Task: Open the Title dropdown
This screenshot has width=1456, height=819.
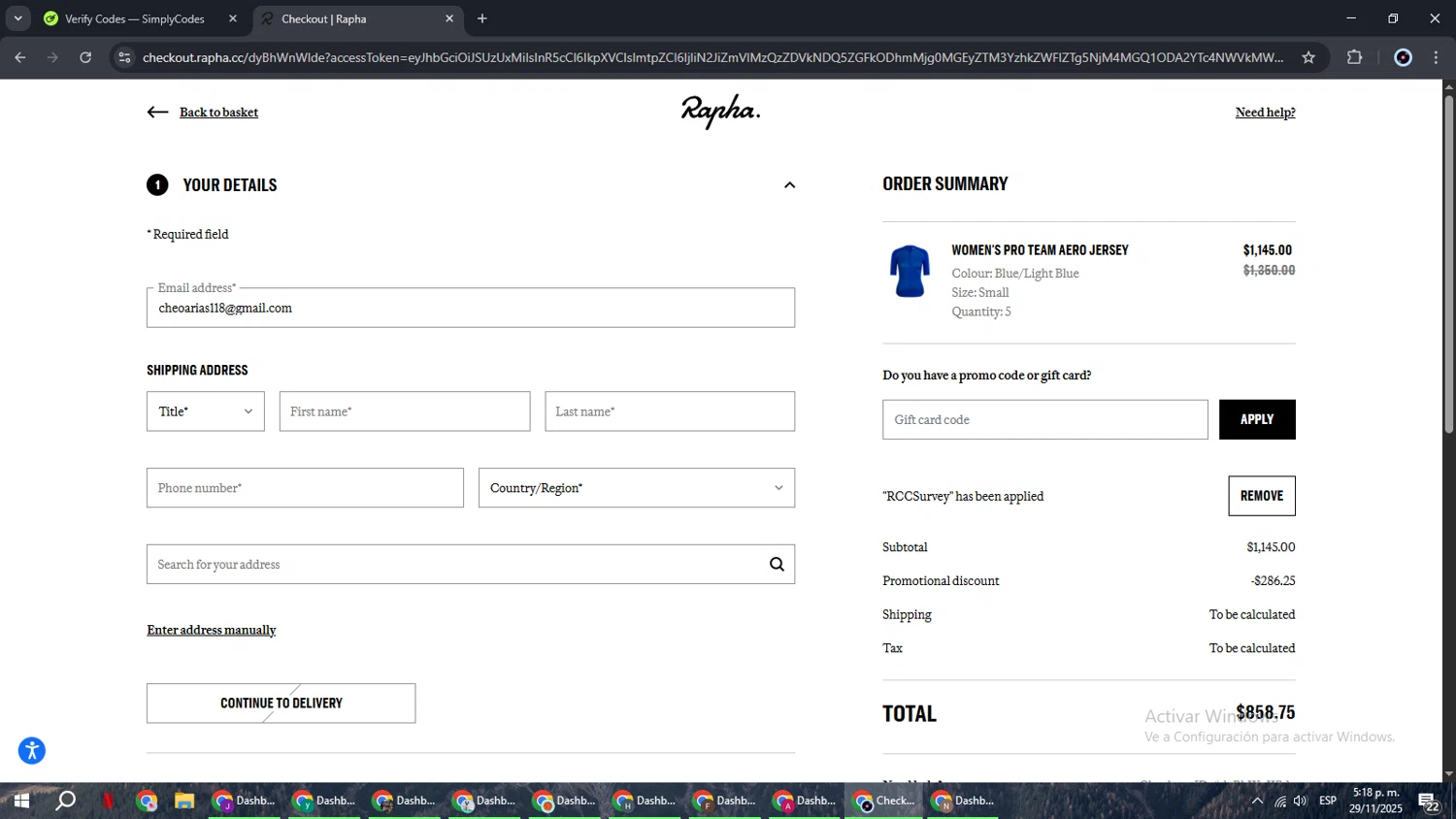Action: coord(205,411)
